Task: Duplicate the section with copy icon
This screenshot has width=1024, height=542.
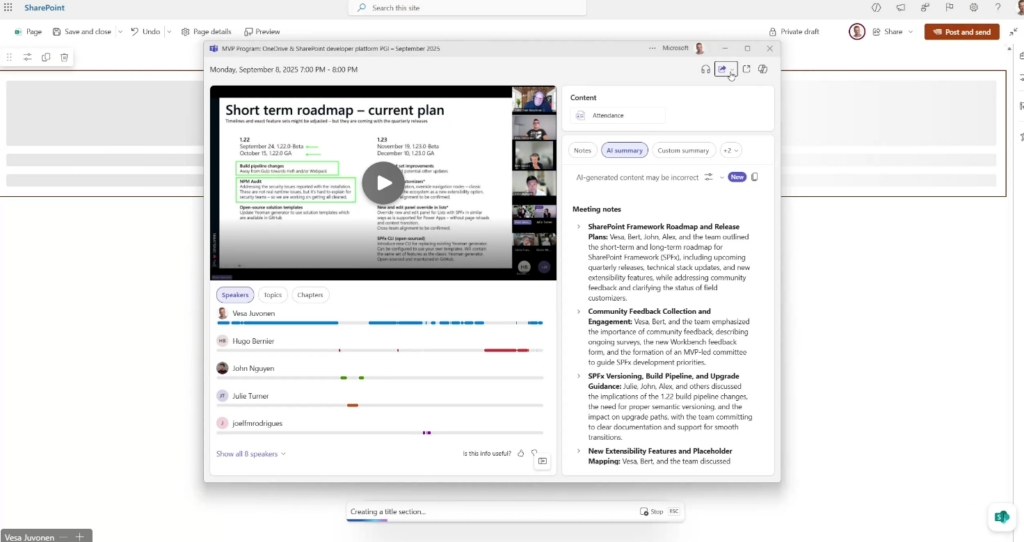Action: coord(46,57)
